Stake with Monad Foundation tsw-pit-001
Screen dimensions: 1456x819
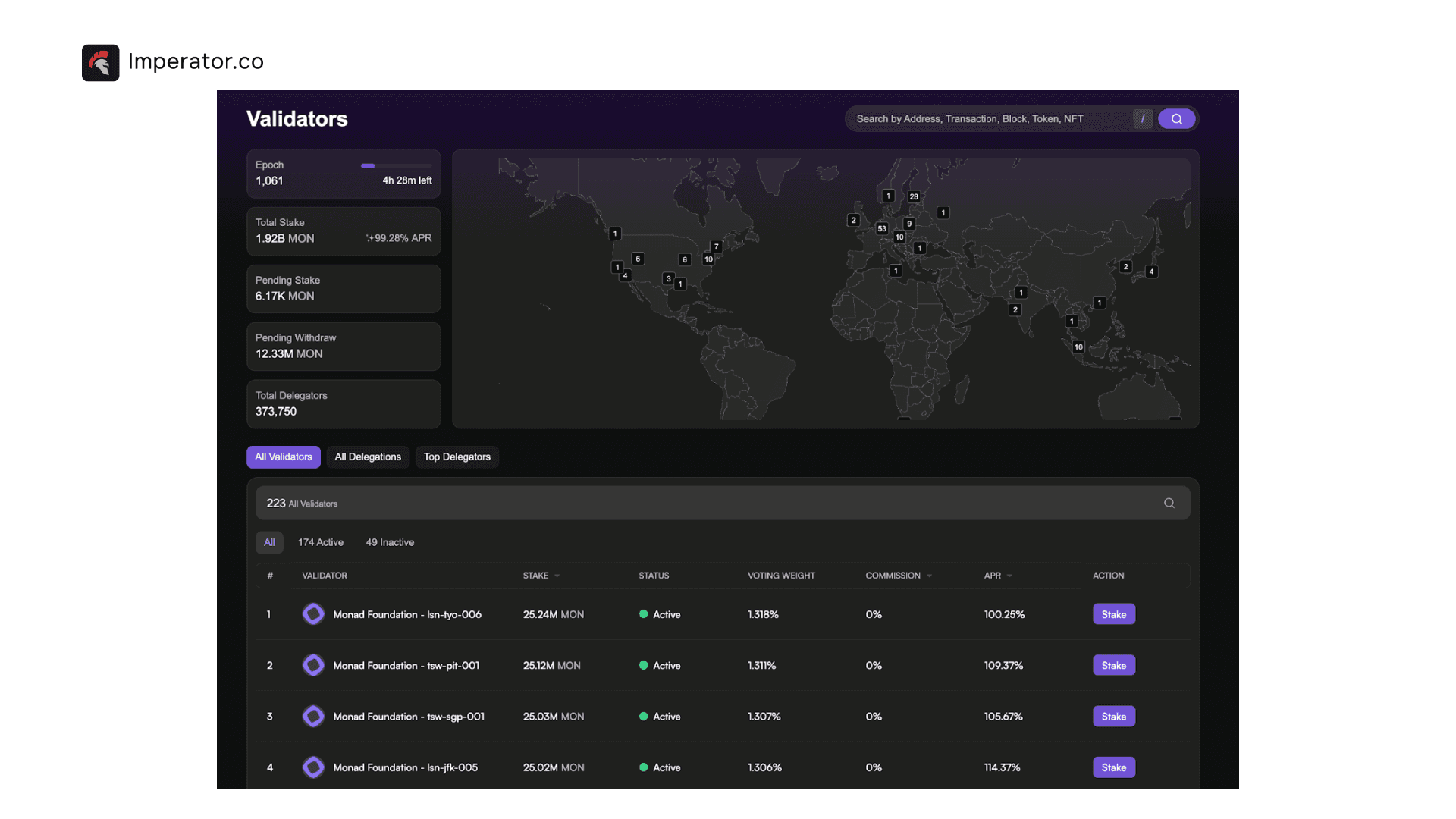[x=1114, y=665]
